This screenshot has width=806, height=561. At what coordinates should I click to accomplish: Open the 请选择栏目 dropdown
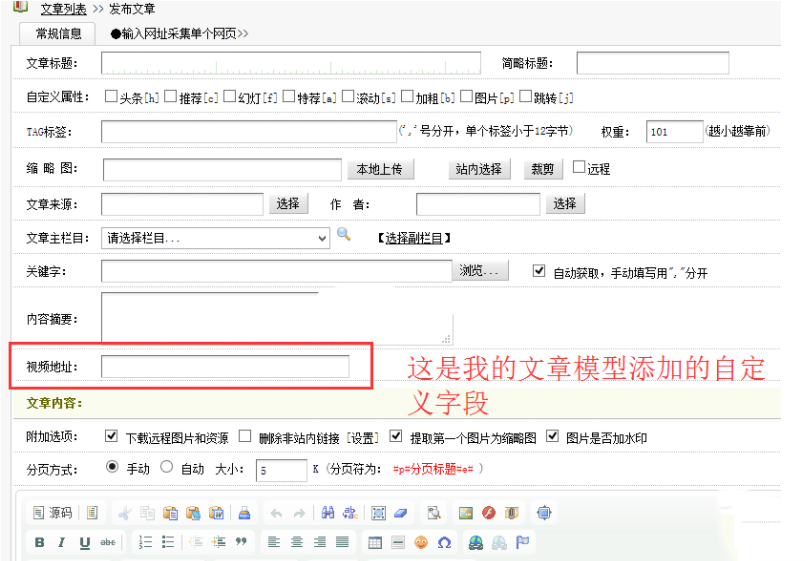215,238
